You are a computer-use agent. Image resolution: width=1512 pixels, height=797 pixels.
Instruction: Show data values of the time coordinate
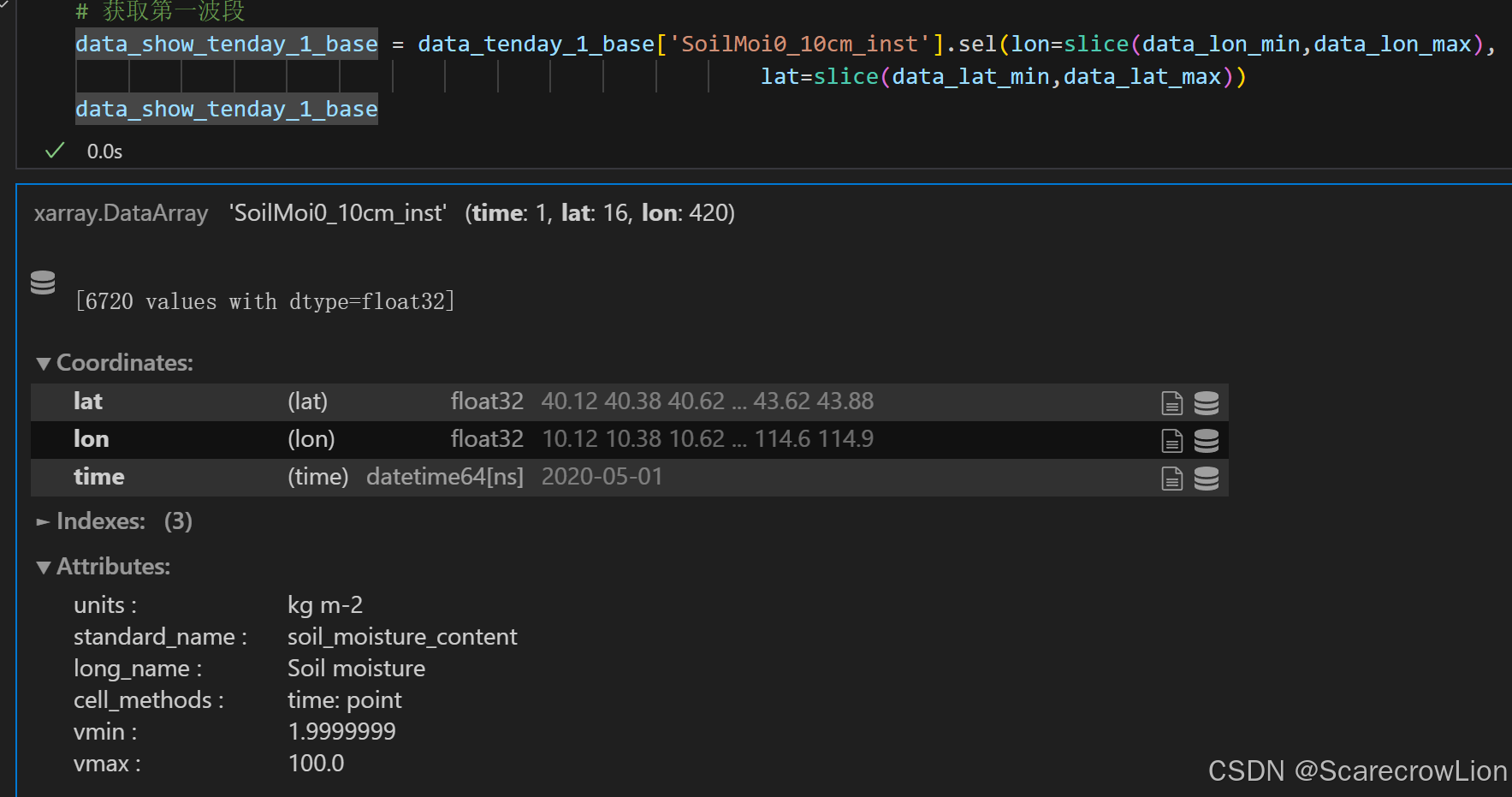click(x=1207, y=478)
